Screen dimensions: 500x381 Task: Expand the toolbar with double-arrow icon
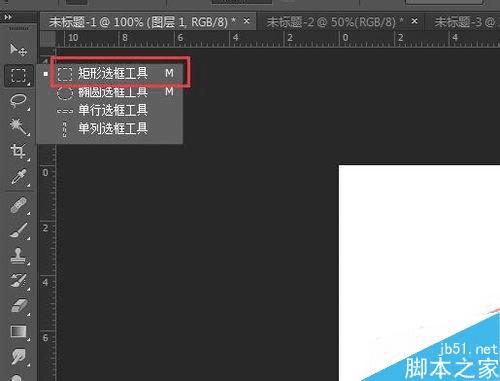(8, 17)
